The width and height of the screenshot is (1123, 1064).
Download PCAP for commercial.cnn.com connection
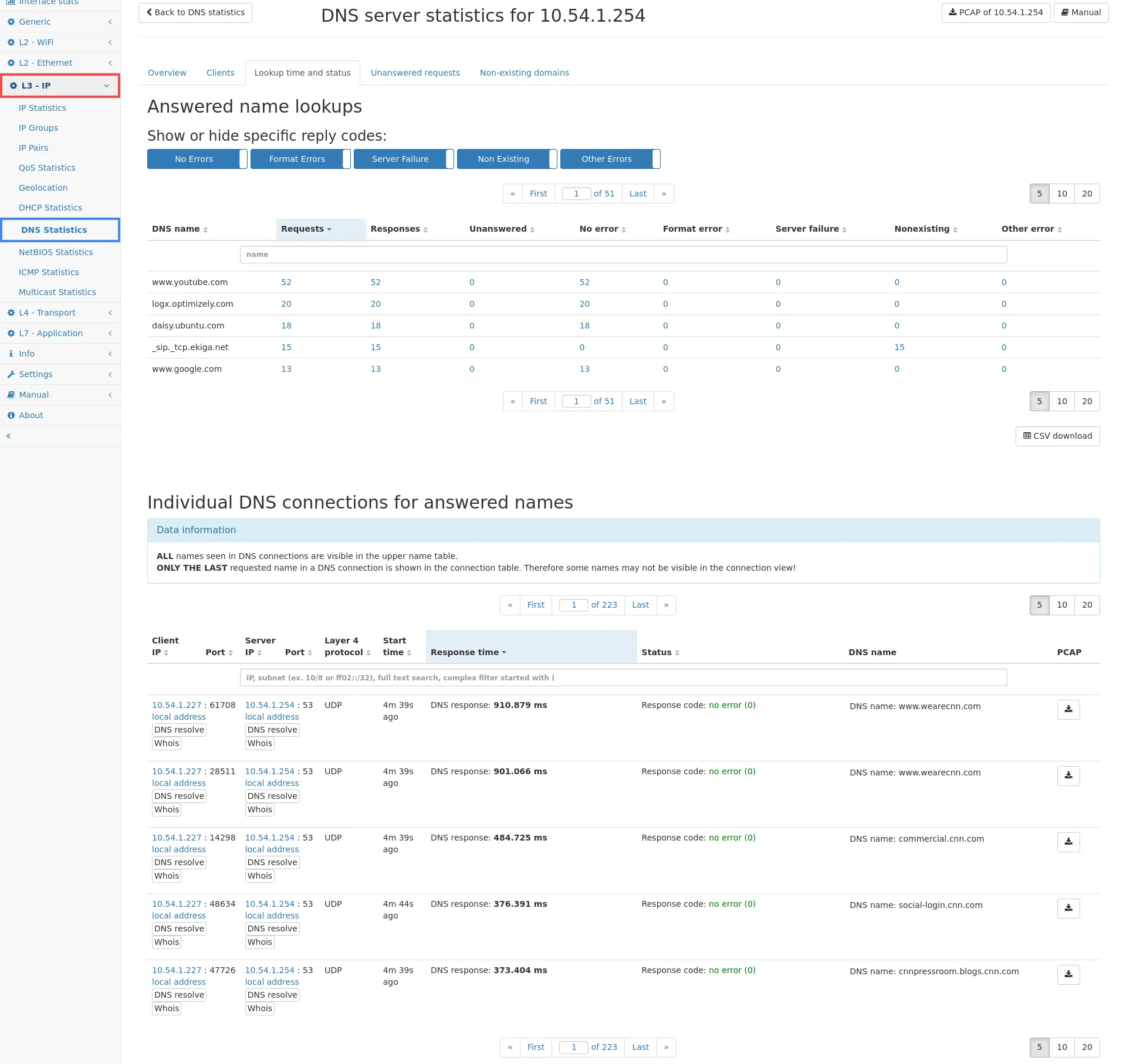point(1068,842)
